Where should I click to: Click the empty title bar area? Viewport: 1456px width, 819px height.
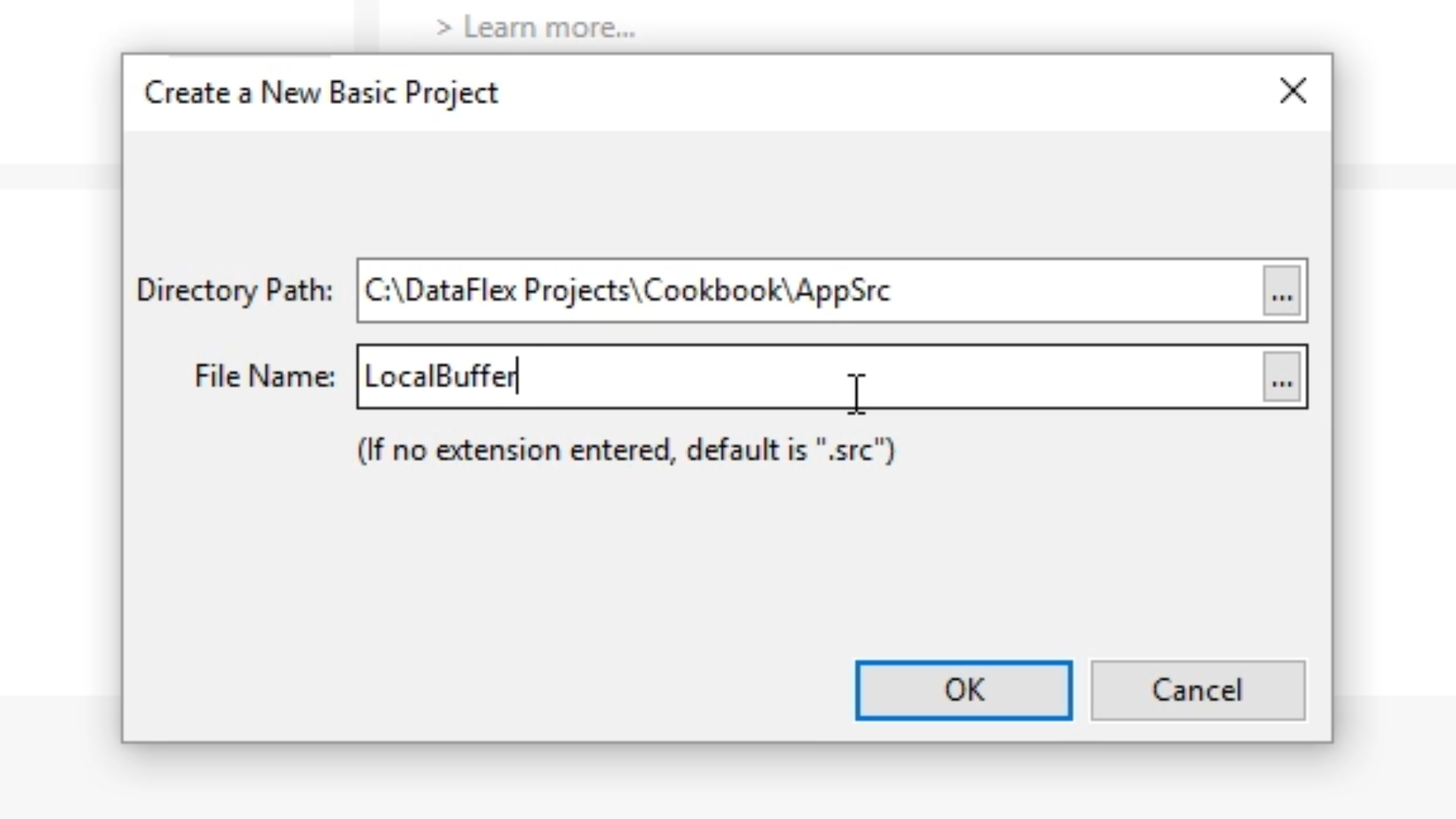point(872,93)
